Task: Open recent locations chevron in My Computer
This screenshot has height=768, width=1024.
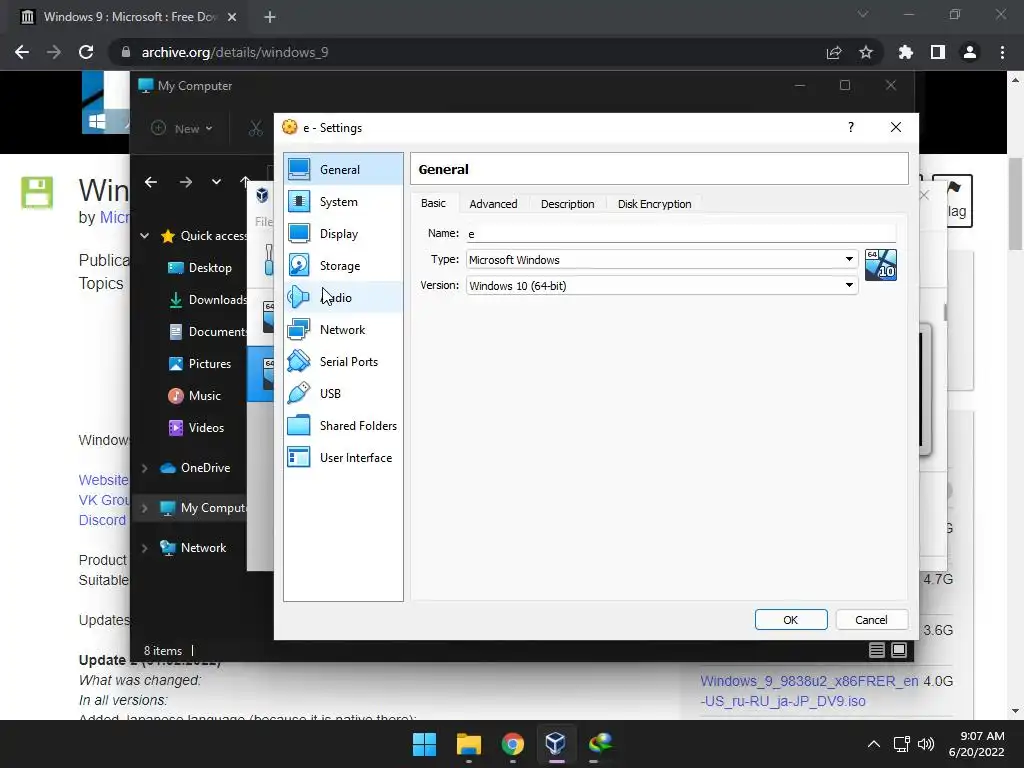Action: [x=216, y=182]
